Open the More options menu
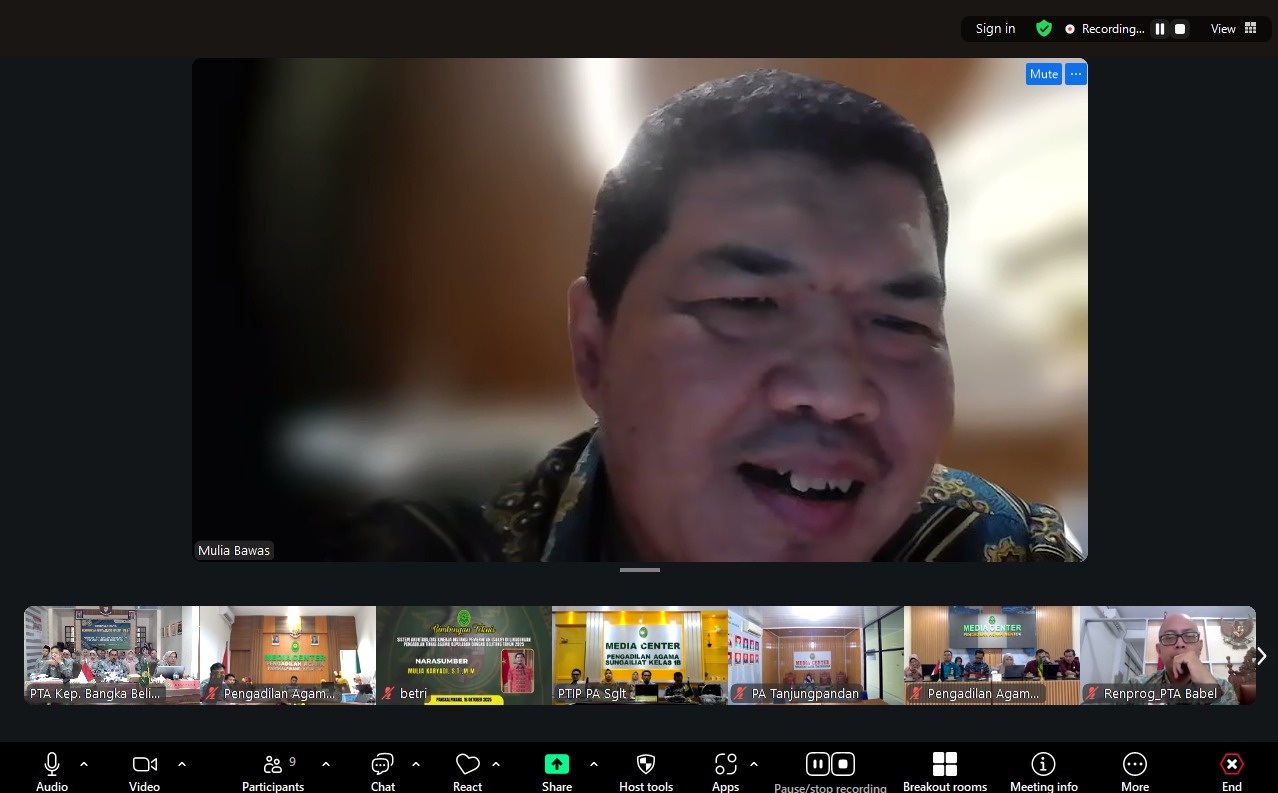 point(1135,771)
